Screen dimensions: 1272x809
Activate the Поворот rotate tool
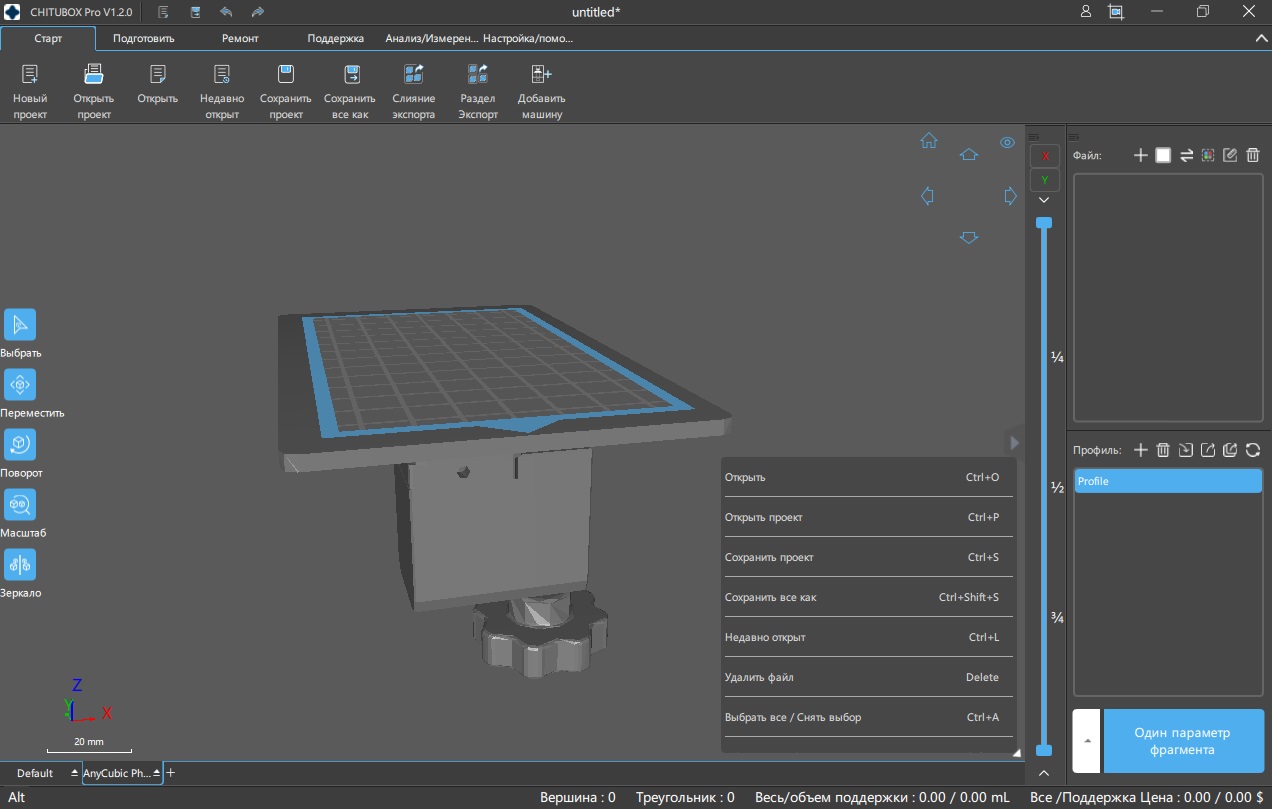20,445
